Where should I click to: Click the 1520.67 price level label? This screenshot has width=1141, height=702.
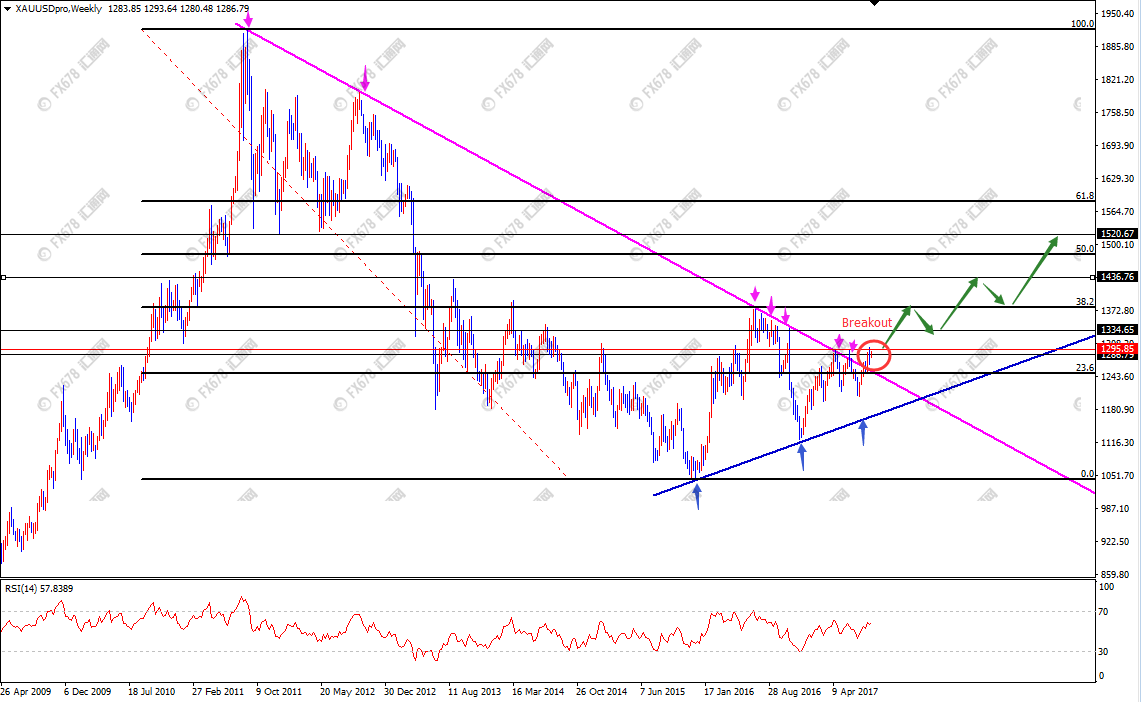point(1118,234)
